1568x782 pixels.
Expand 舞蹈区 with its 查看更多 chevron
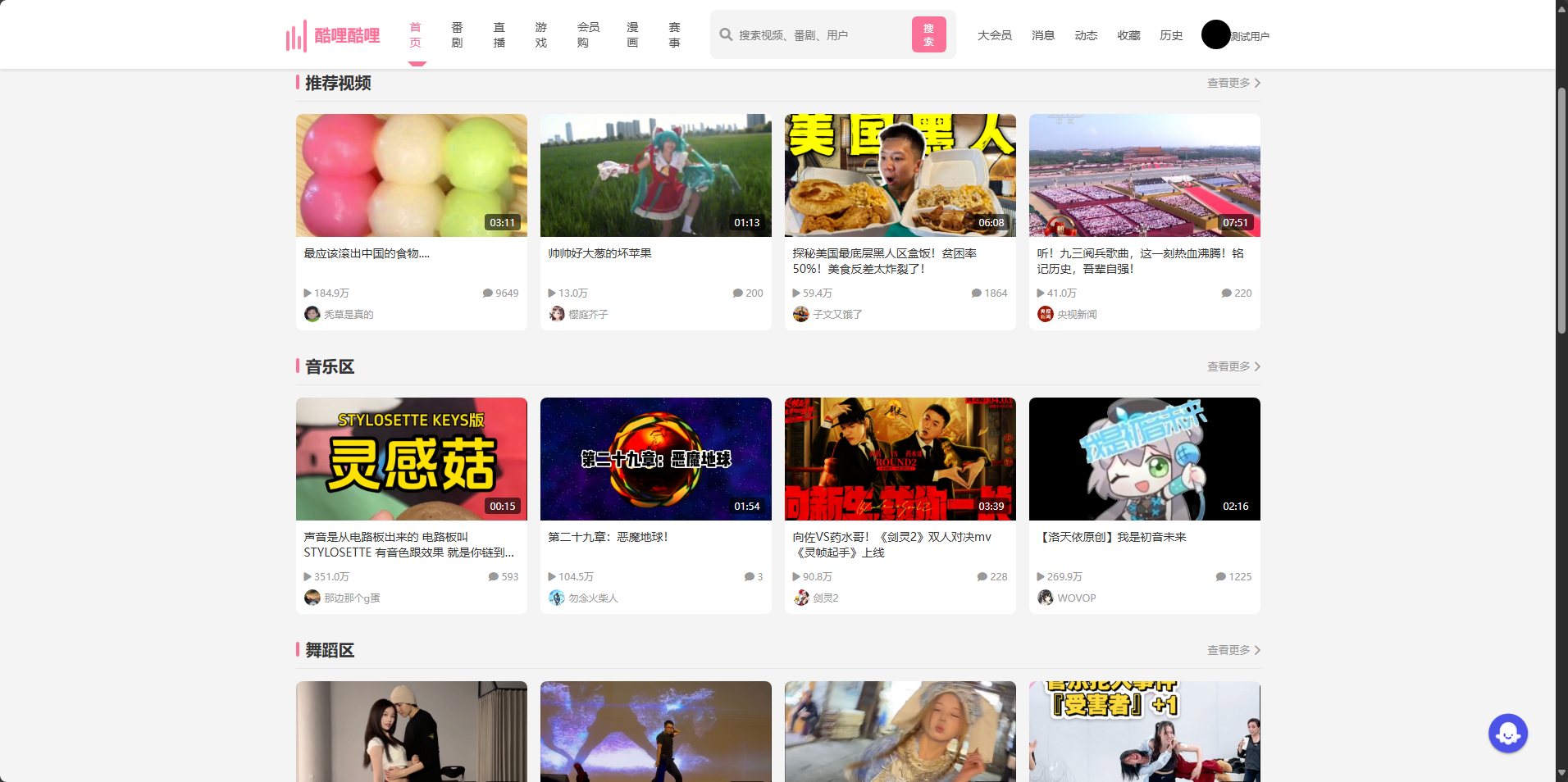(x=1256, y=650)
